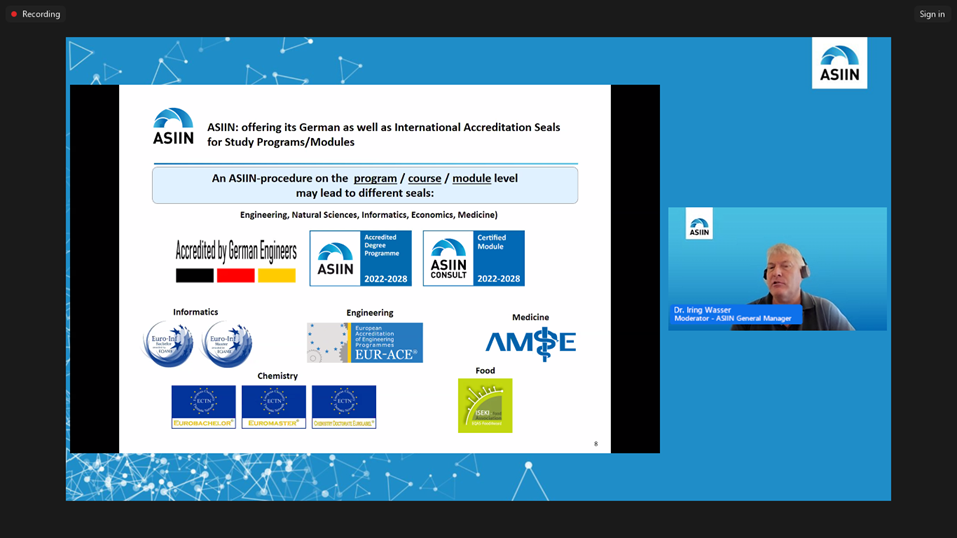
Task: Click the Euro-Inf Bachelor seal
Action: [168, 344]
